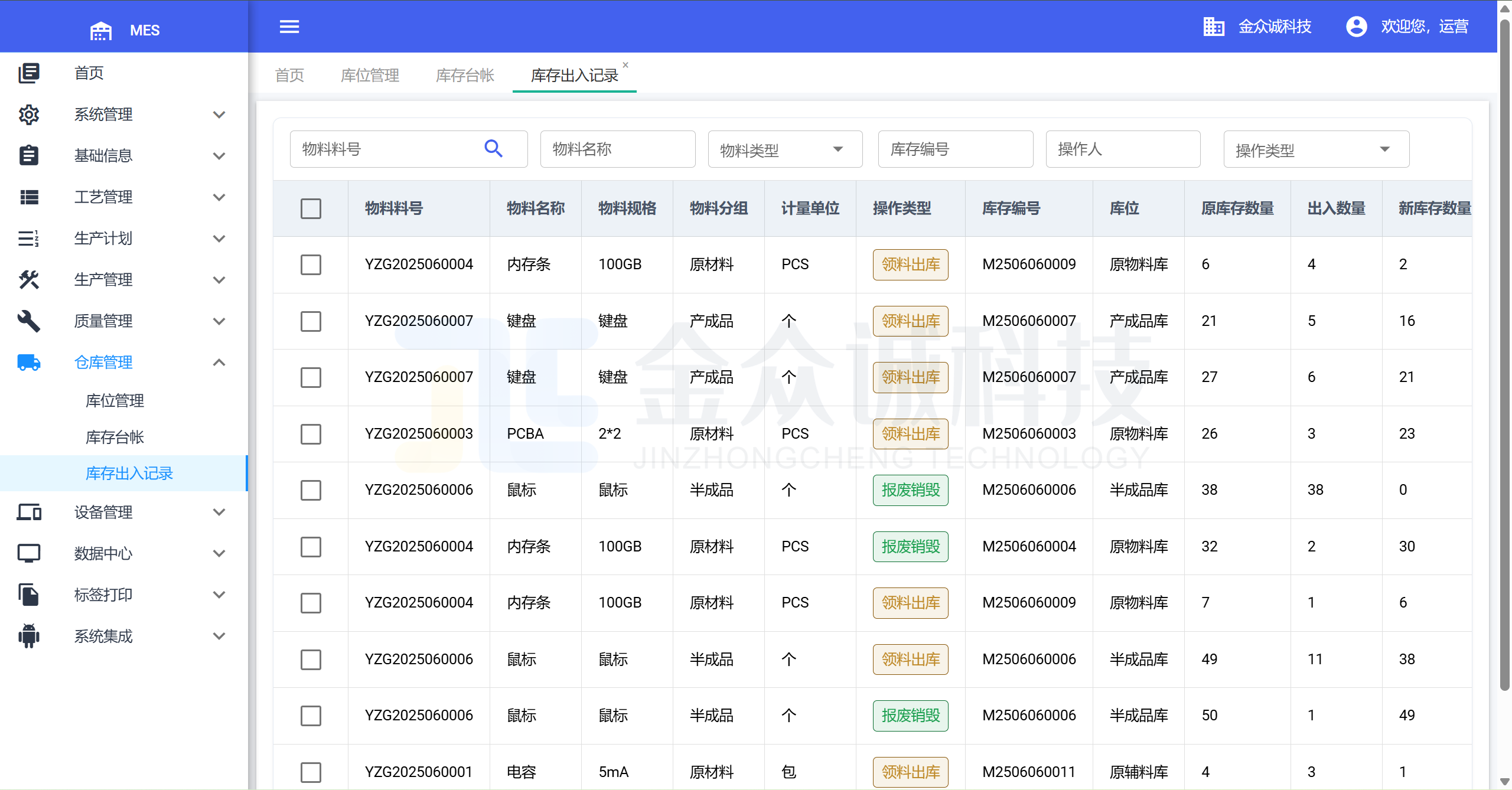Click the 仓库管理 truck icon
Image resolution: width=1512 pixels, height=790 pixels.
[x=28, y=362]
